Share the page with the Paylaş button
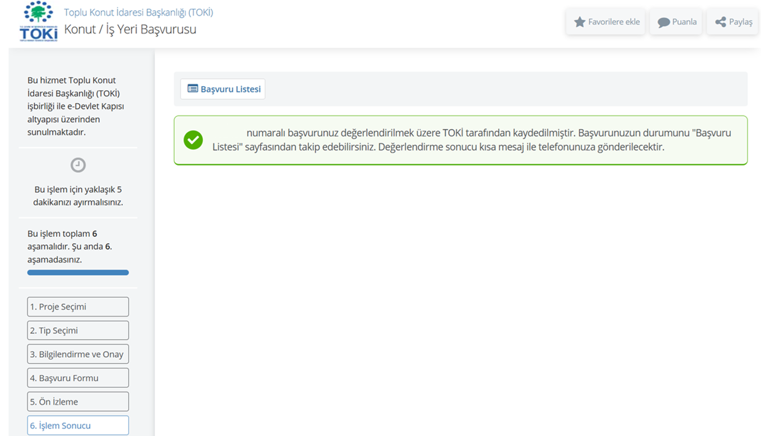The image size is (770, 436). point(733,22)
